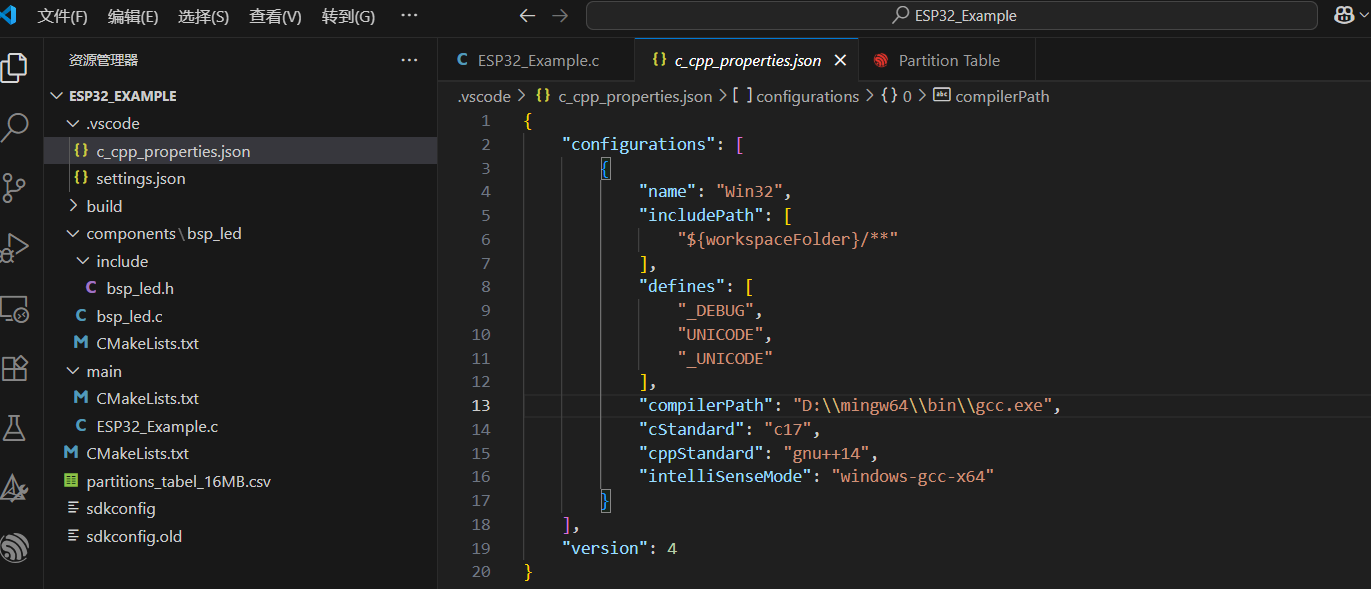1371x589 pixels.
Task: Click the compilerPath breadcrumb segment
Action: [991, 96]
